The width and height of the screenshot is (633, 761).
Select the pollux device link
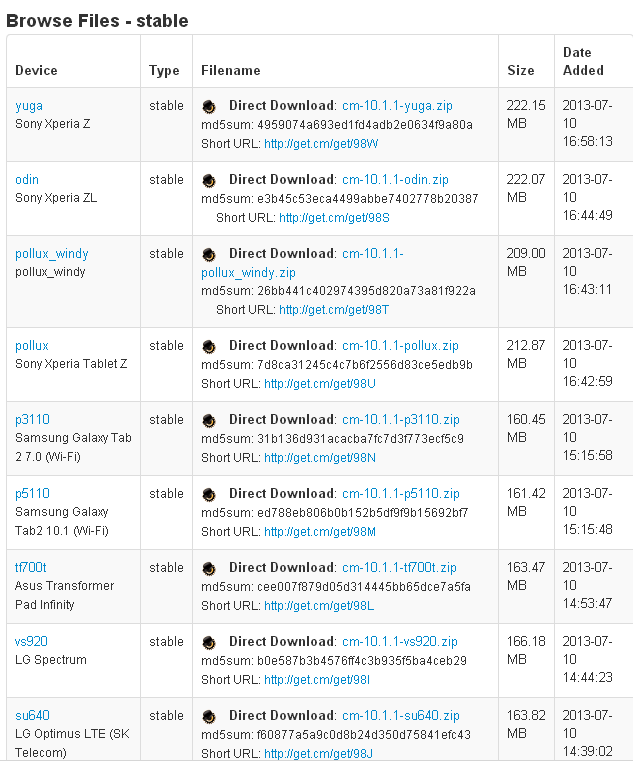click(x=32, y=346)
